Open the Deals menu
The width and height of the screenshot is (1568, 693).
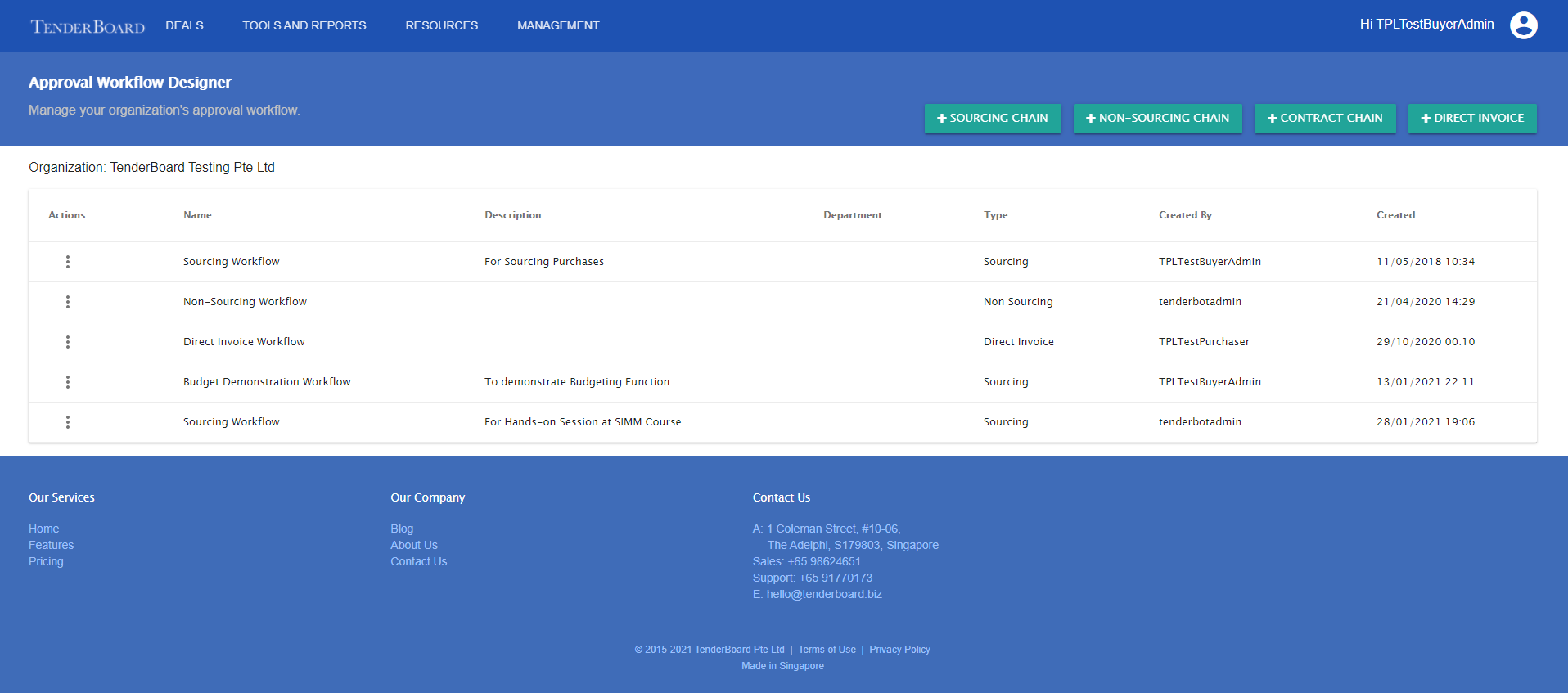pos(184,25)
